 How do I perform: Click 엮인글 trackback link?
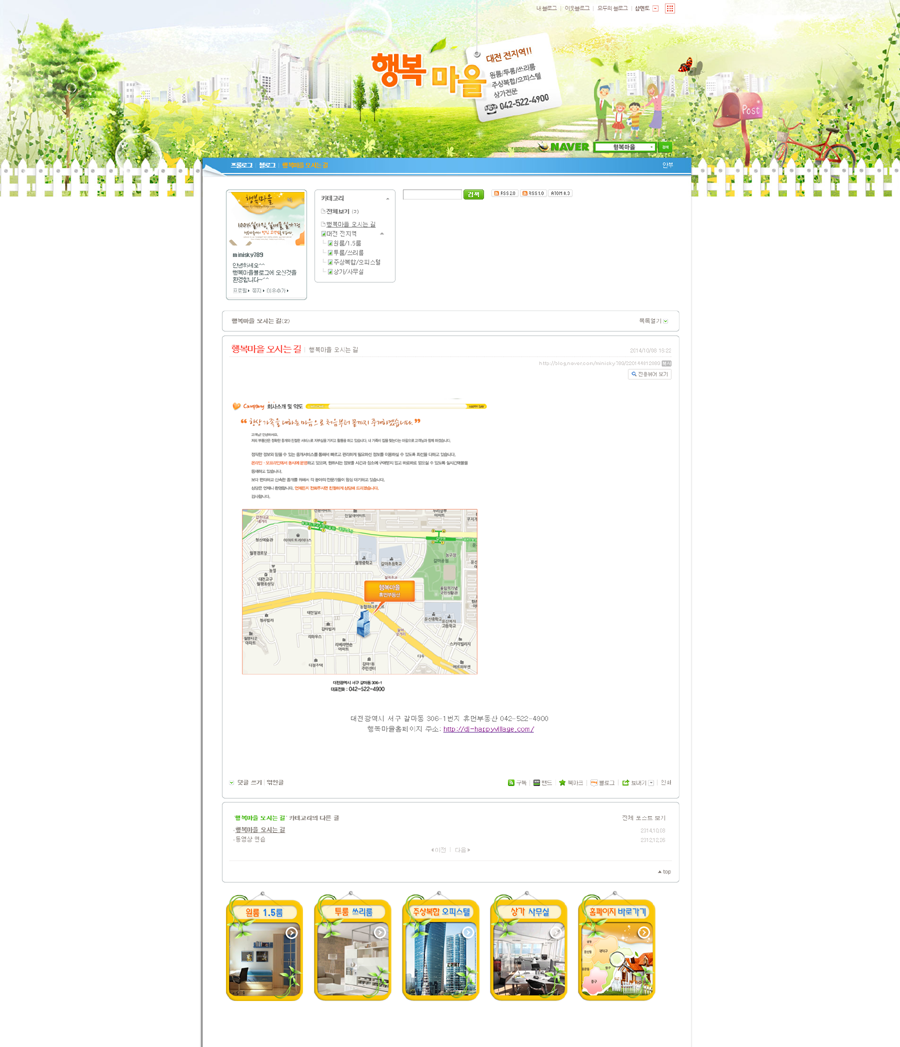pos(275,783)
